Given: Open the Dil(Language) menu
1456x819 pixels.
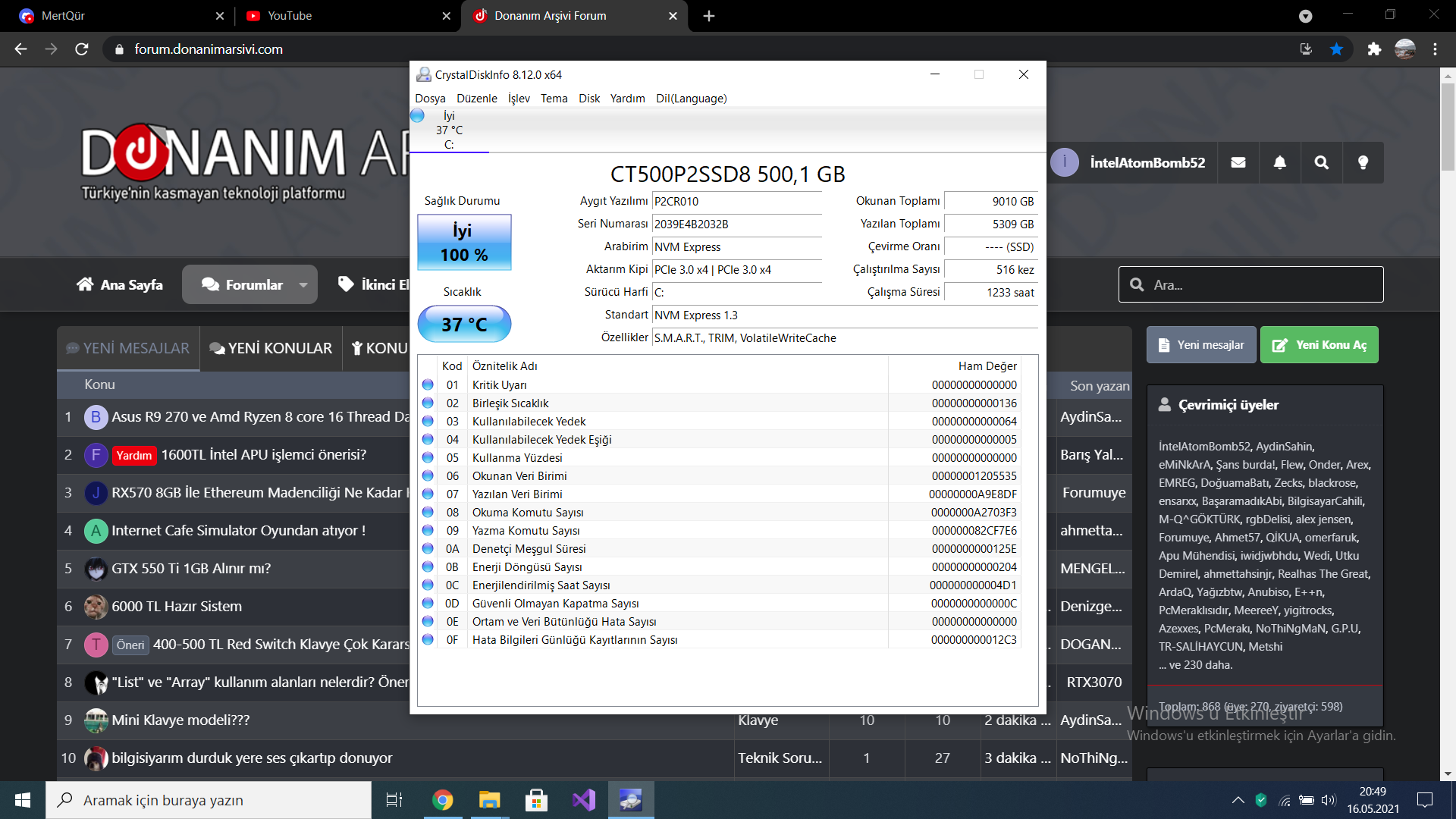Looking at the screenshot, I should click(691, 99).
